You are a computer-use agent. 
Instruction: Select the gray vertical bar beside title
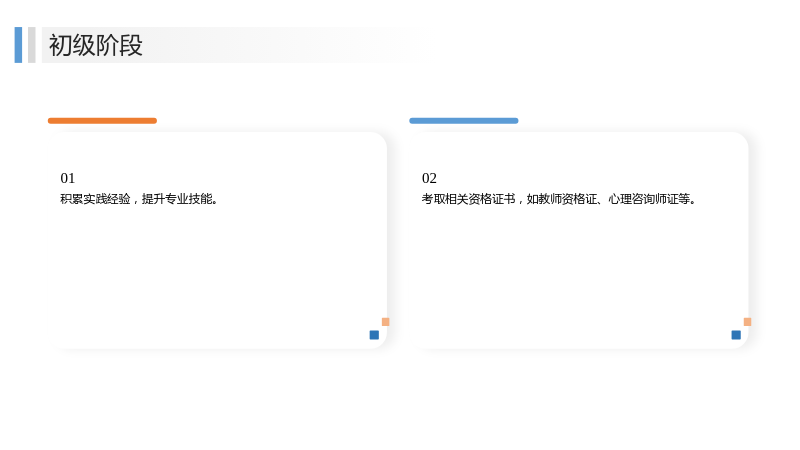pyautogui.click(x=32, y=45)
